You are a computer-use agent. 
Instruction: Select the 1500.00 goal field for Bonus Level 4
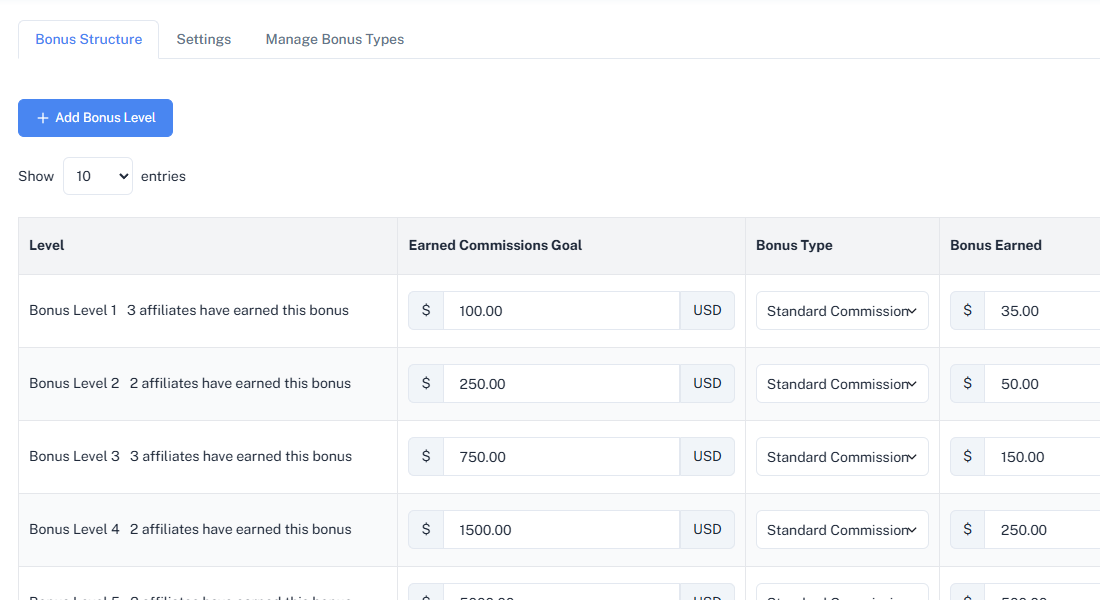560,529
